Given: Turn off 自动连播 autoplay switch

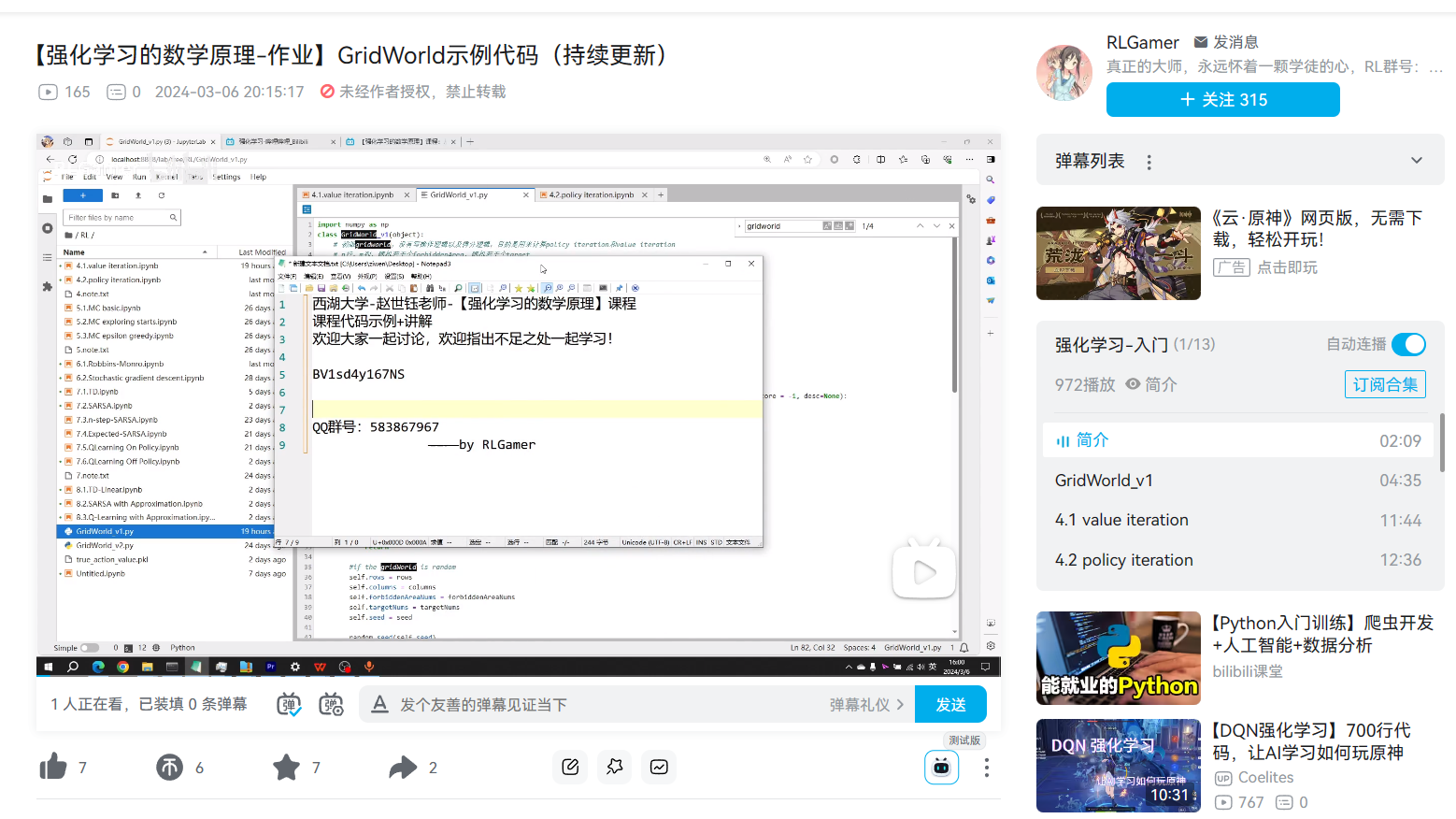Looking at the screenshot, I should pyautogui.click(x=1408, y=344).
